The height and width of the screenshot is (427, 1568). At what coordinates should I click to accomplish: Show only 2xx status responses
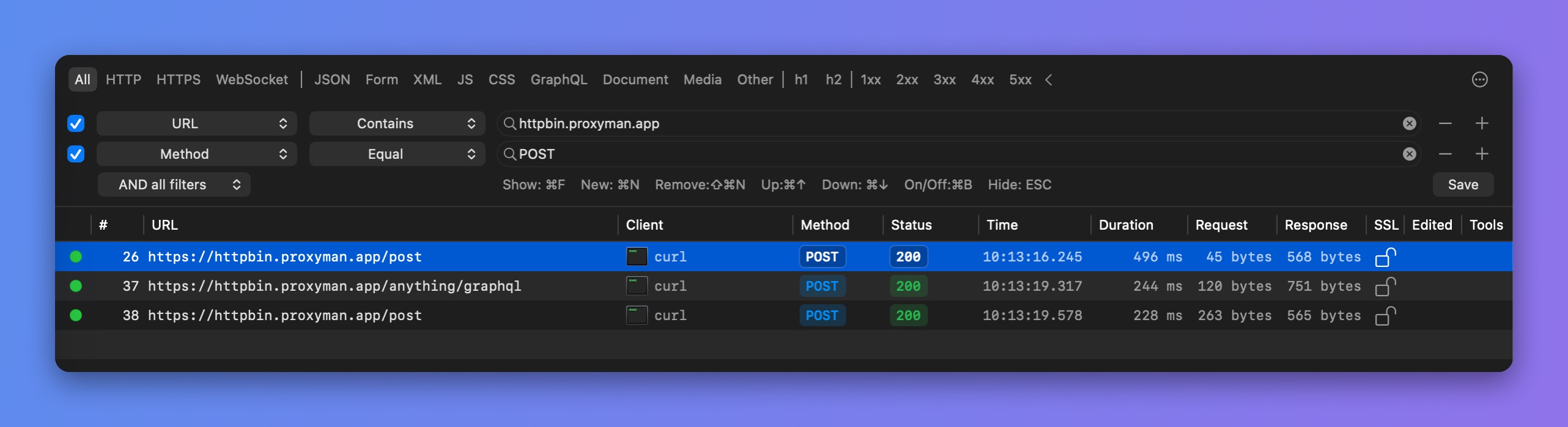(x=907, y=79)
